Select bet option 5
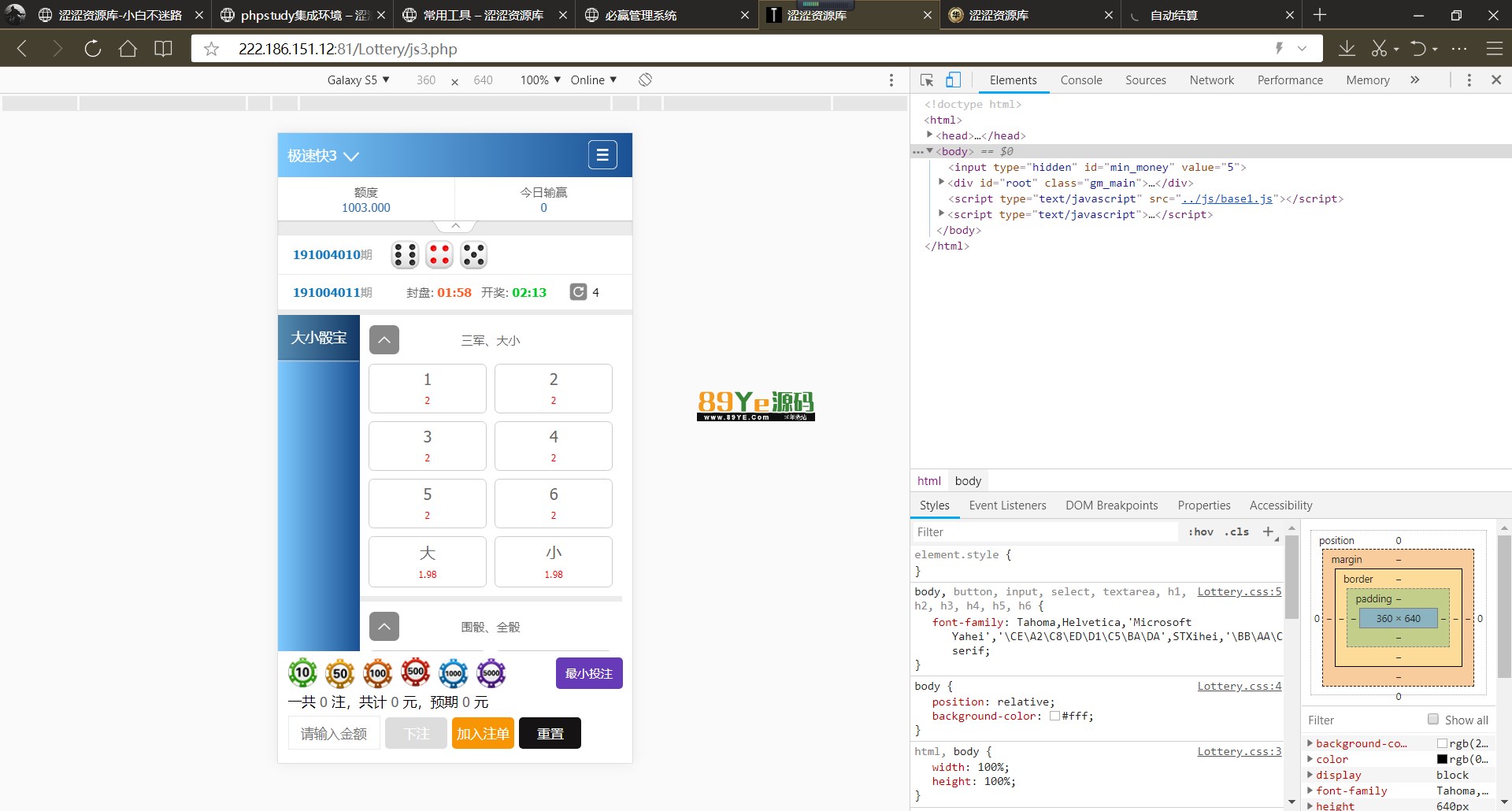Image resolution: width=1512 pixels, height=811 pixels. (428, 503)
